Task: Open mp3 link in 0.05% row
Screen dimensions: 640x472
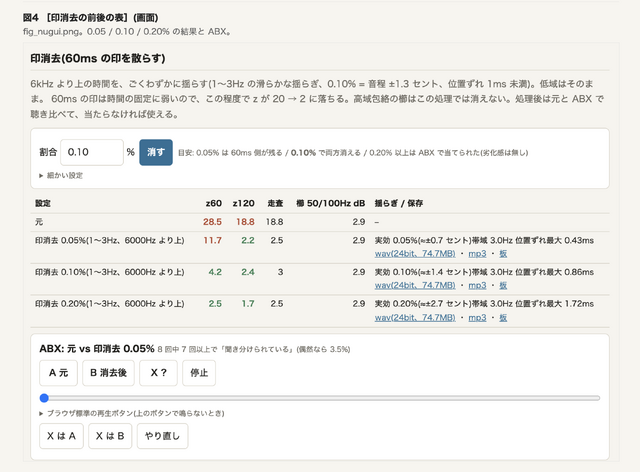Action: pyautogui.click(x=477, y=254)
